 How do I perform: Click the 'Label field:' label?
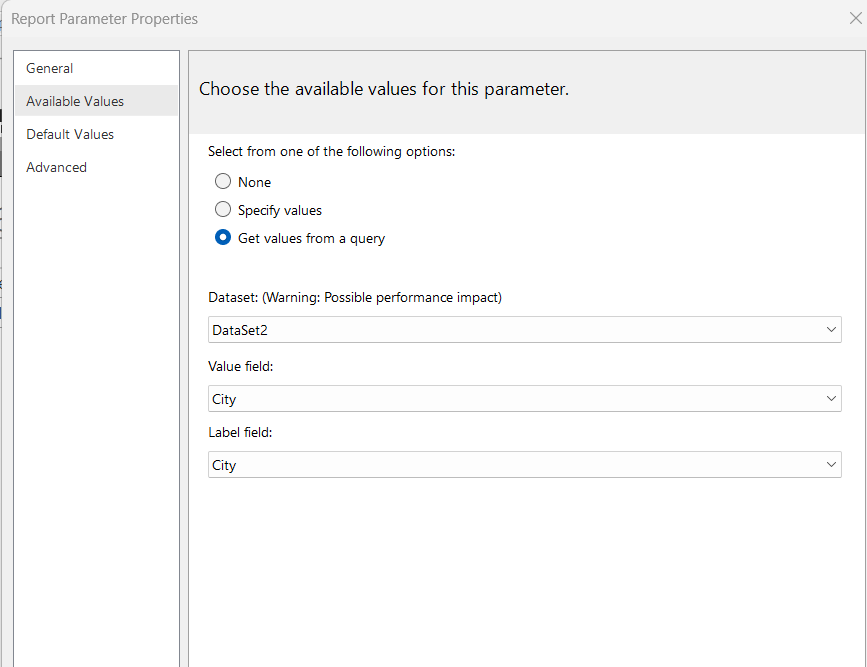[x=240, y=432]
